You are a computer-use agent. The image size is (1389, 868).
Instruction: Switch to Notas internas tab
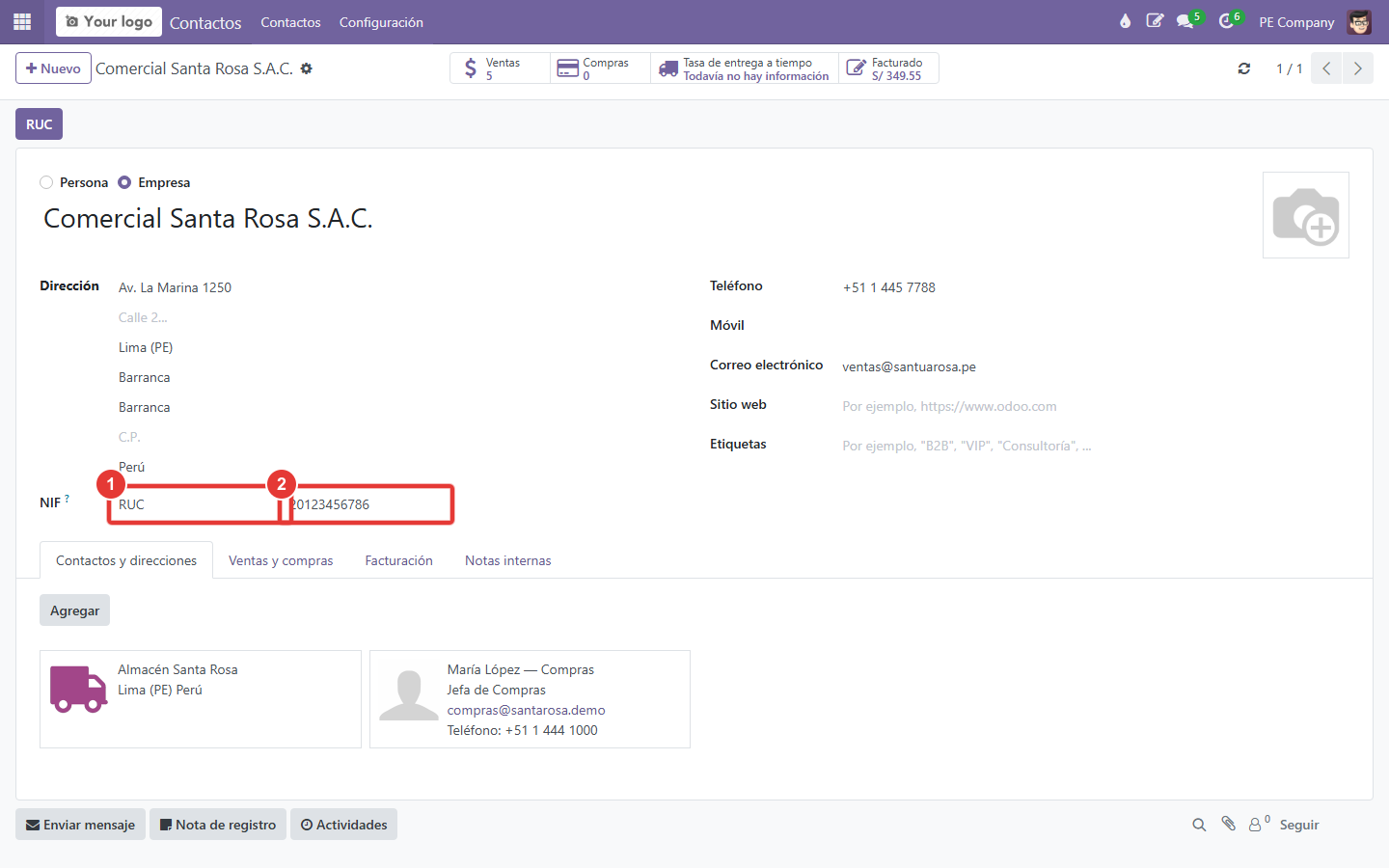pyautogui.click(x=508, y=560)
